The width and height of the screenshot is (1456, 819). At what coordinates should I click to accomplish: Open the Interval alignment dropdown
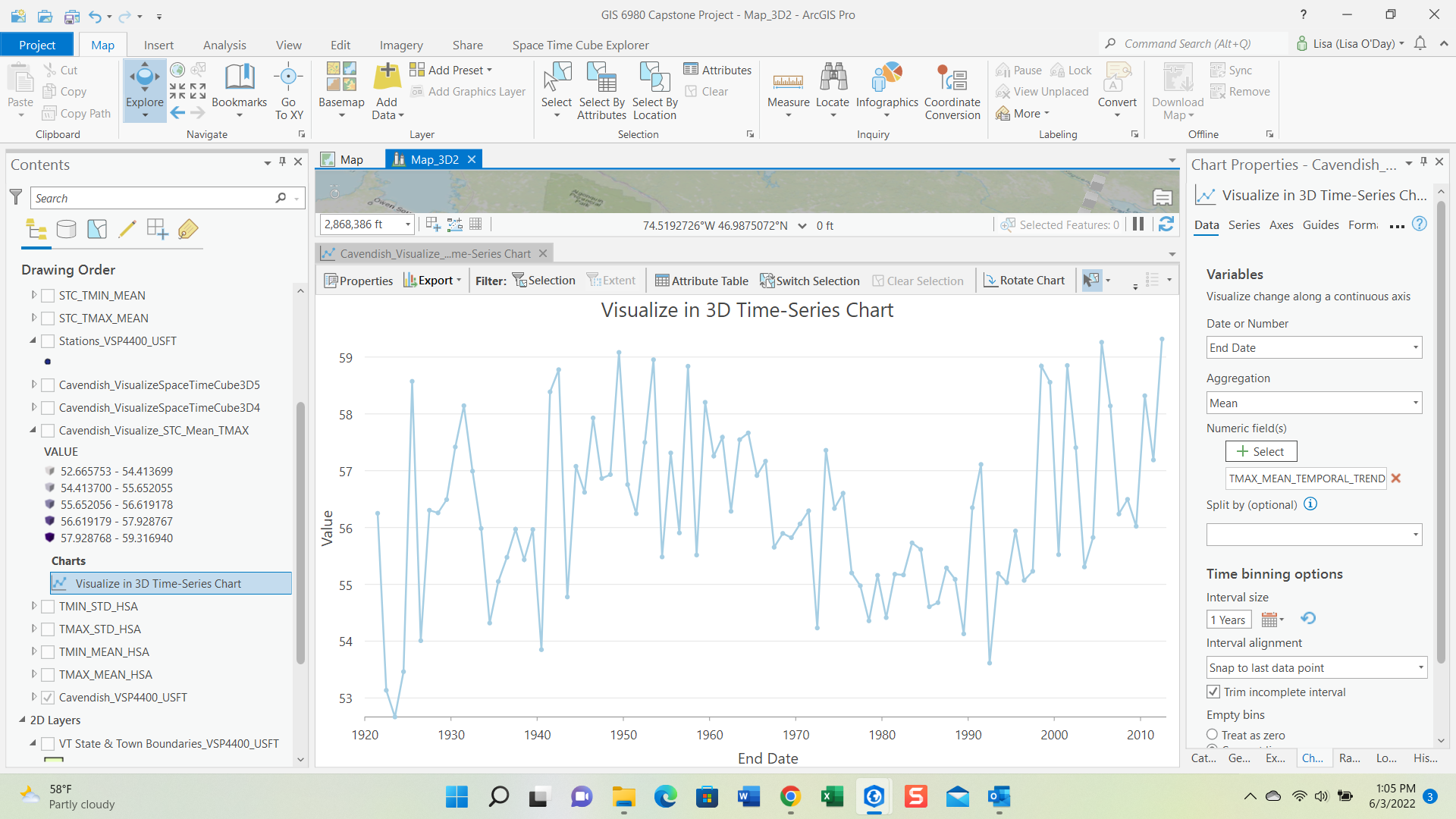[1316, 667]
